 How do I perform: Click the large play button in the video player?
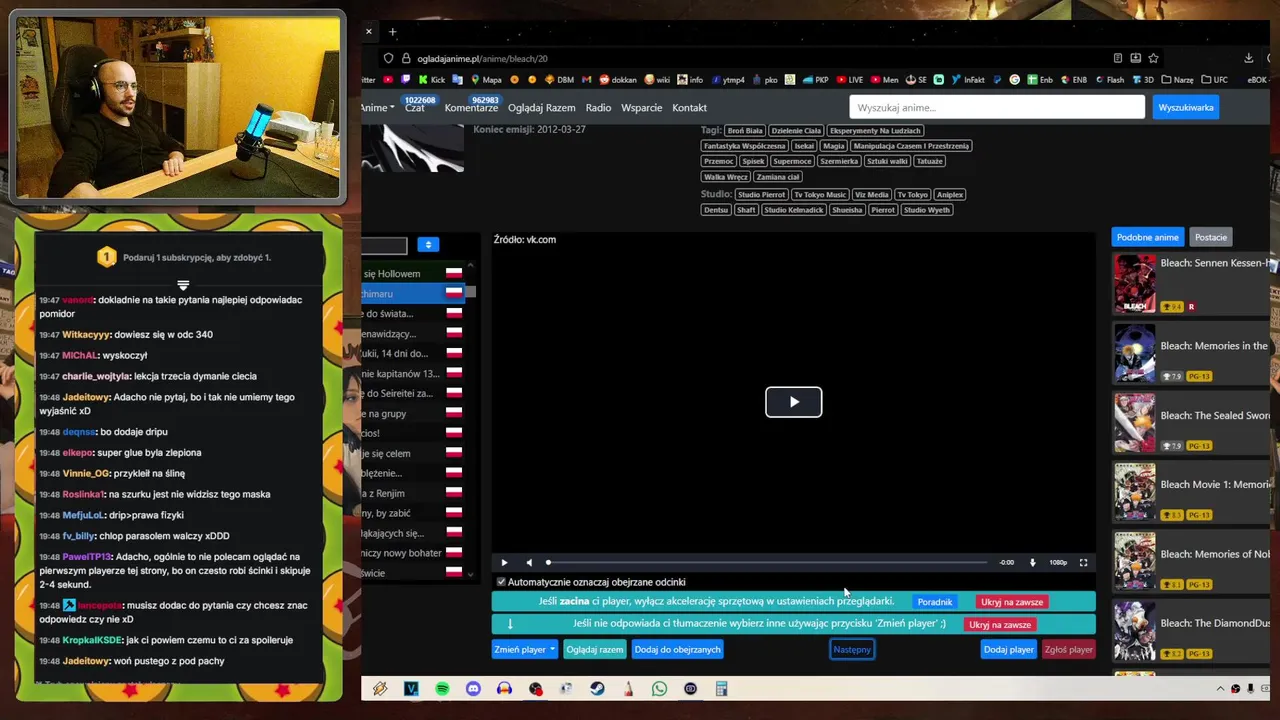pos(793,402)
